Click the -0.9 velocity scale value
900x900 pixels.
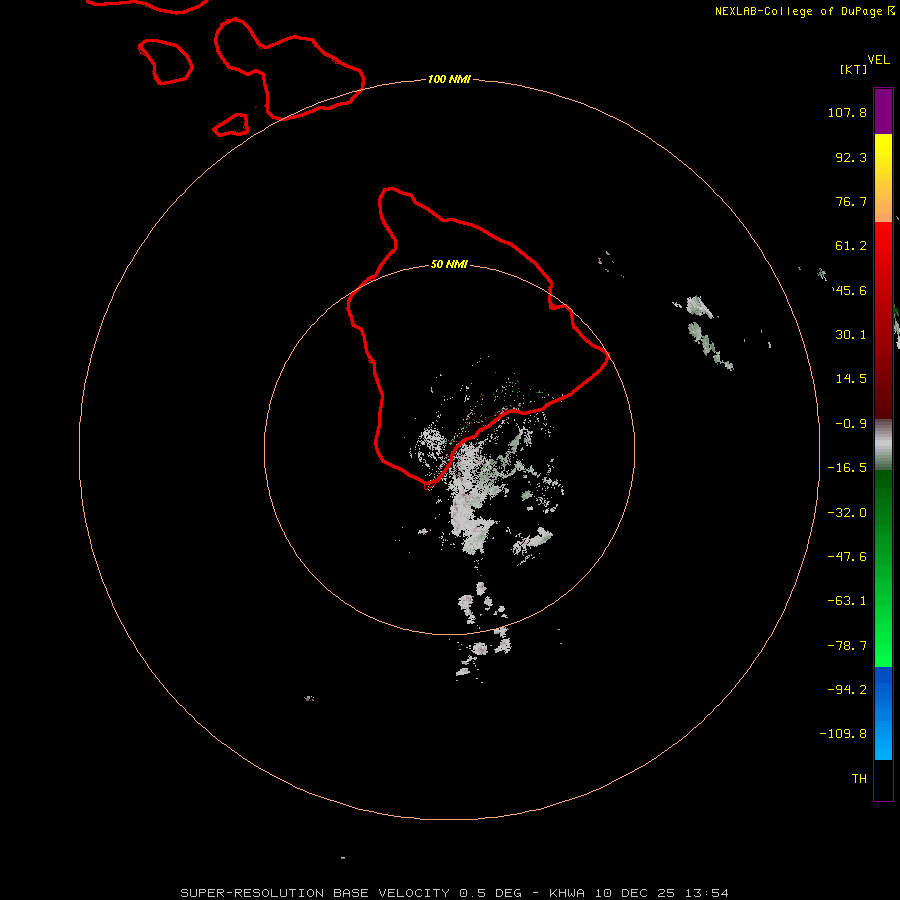coord(851,424)
